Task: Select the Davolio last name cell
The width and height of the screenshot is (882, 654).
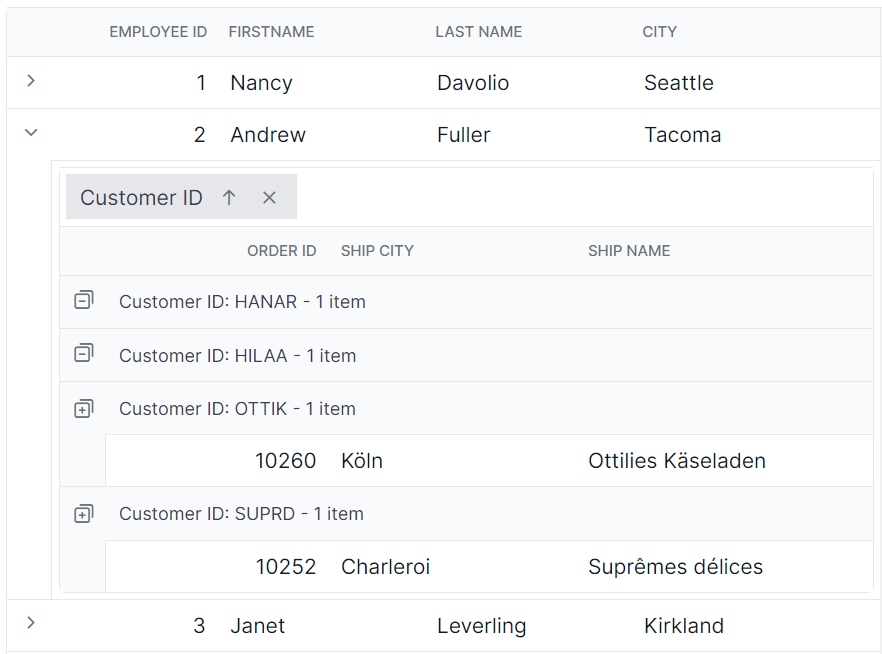Action: (473, 83)
